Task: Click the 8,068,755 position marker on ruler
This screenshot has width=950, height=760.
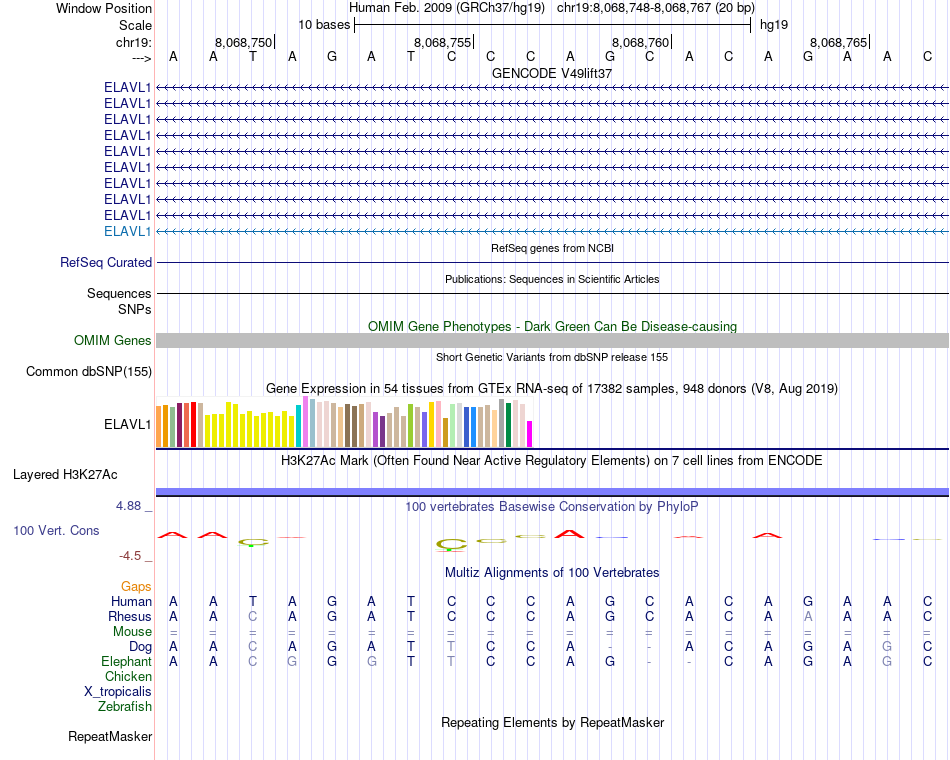Action: click(x=442, y=42)
